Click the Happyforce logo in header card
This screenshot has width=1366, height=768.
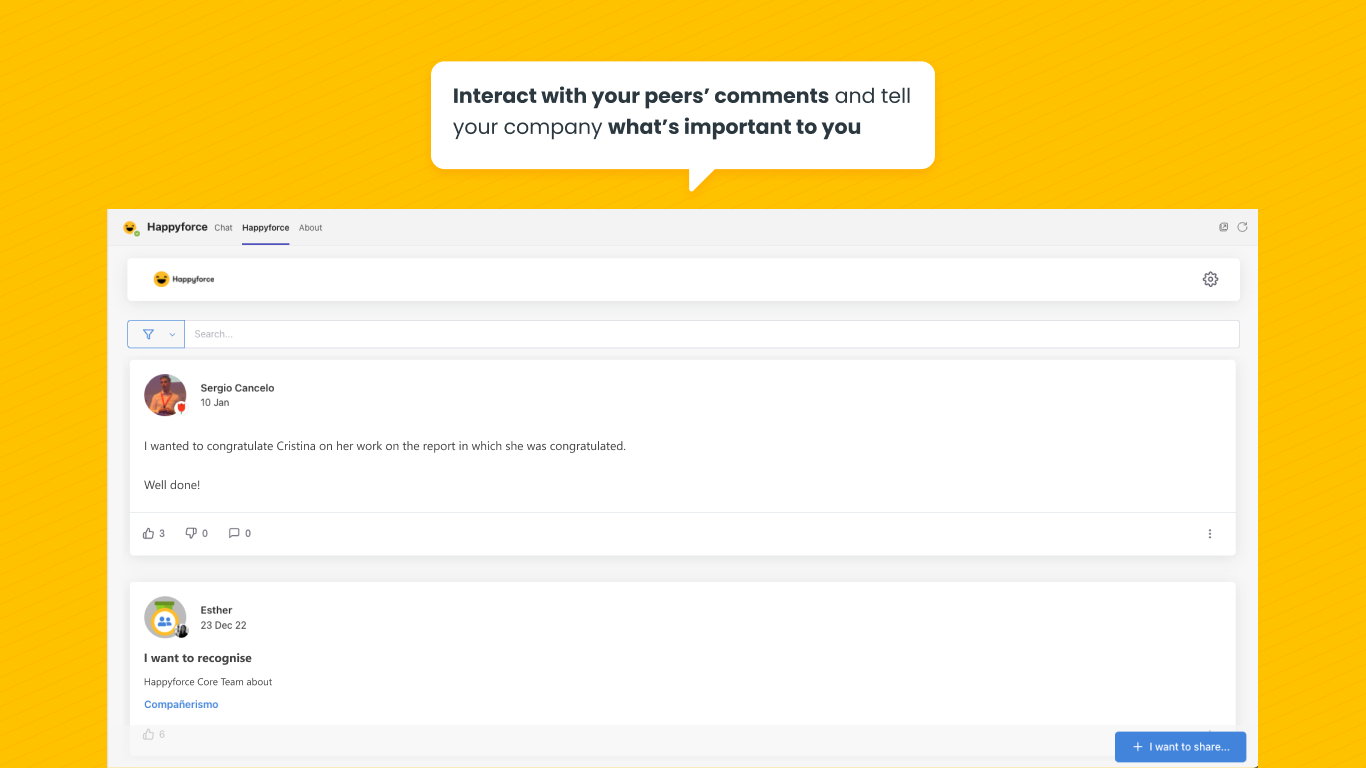(184, 279)
